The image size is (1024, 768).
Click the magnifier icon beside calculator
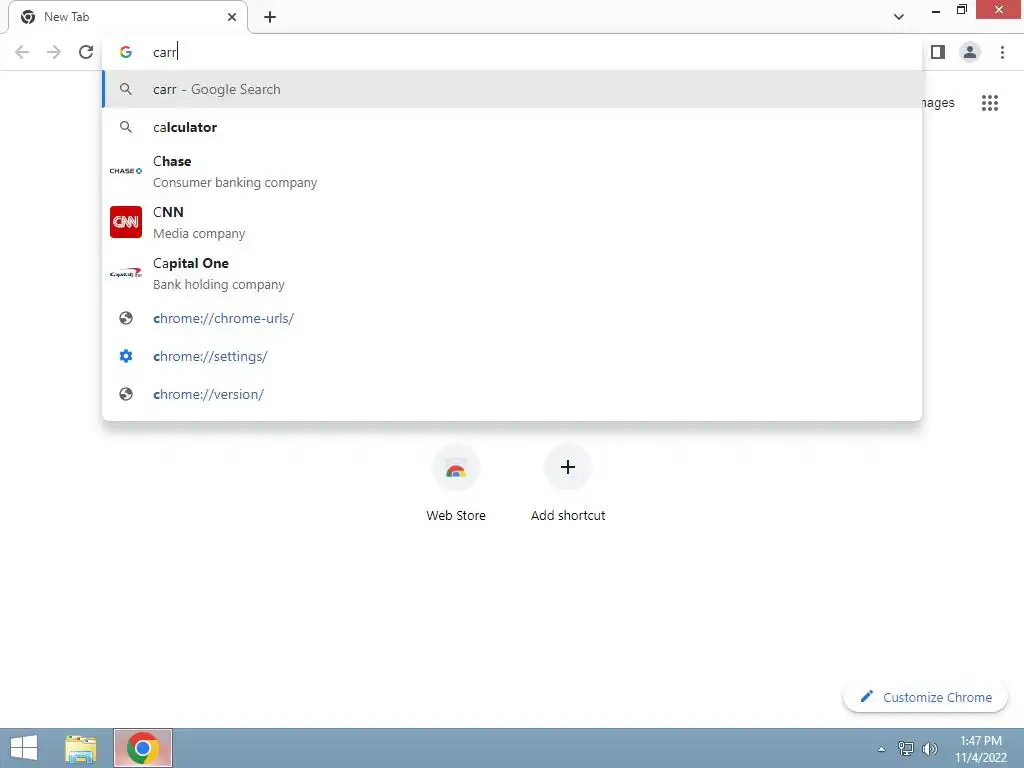(126, 127)
